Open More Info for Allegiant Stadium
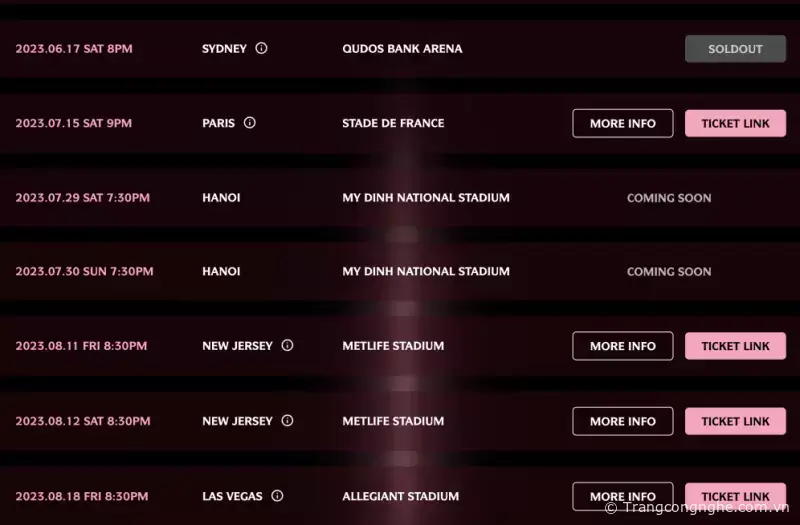The width and height of the screenshot is (800, 525). click(x=622, y=496)
